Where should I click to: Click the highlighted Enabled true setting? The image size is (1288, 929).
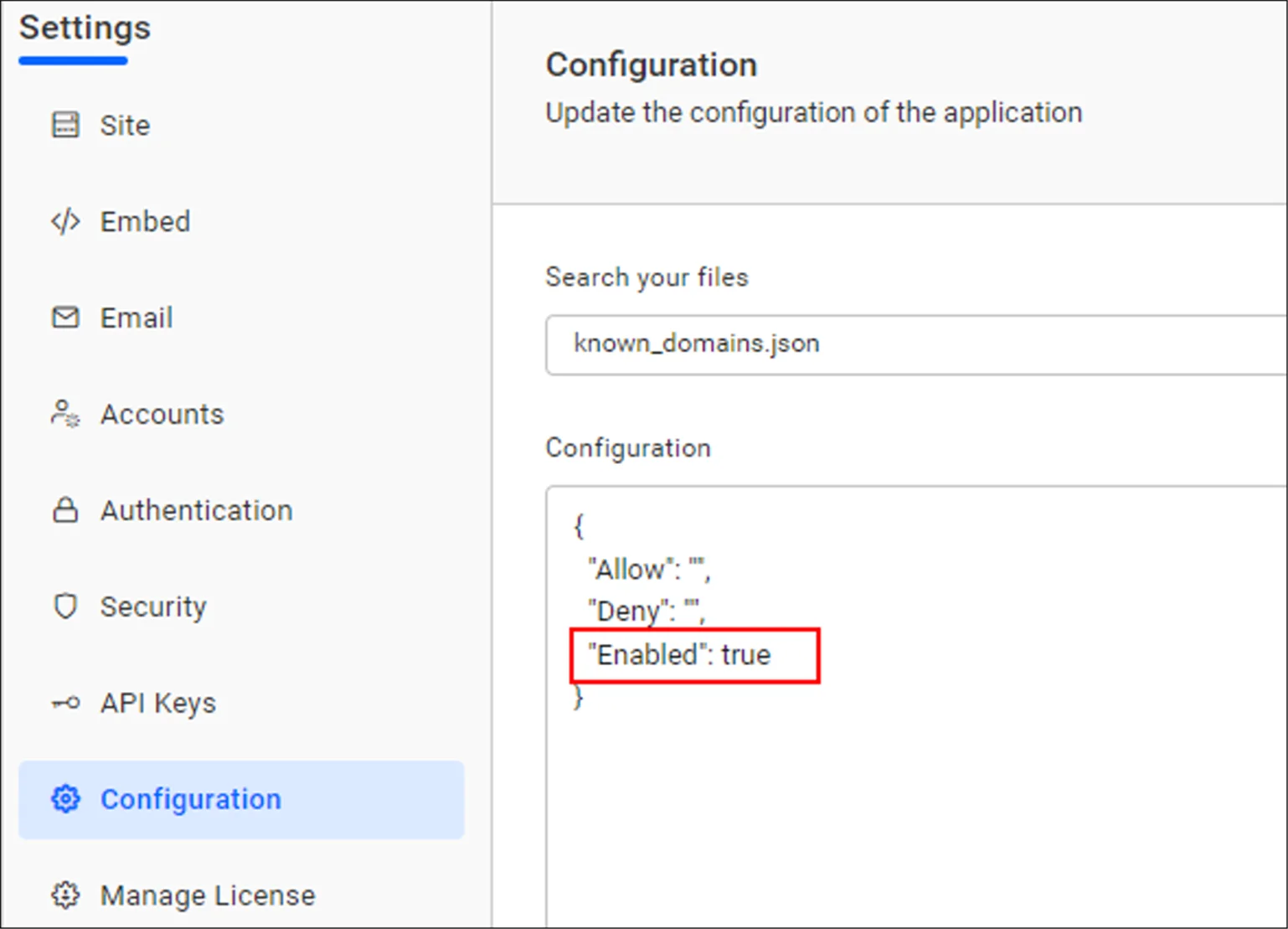click(x=693, y=655)
